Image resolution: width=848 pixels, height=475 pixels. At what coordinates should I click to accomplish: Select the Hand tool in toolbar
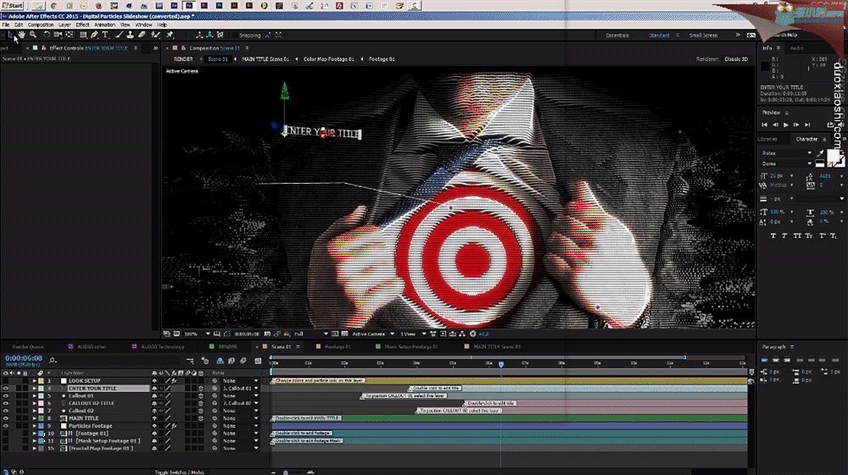click(21, 35)
